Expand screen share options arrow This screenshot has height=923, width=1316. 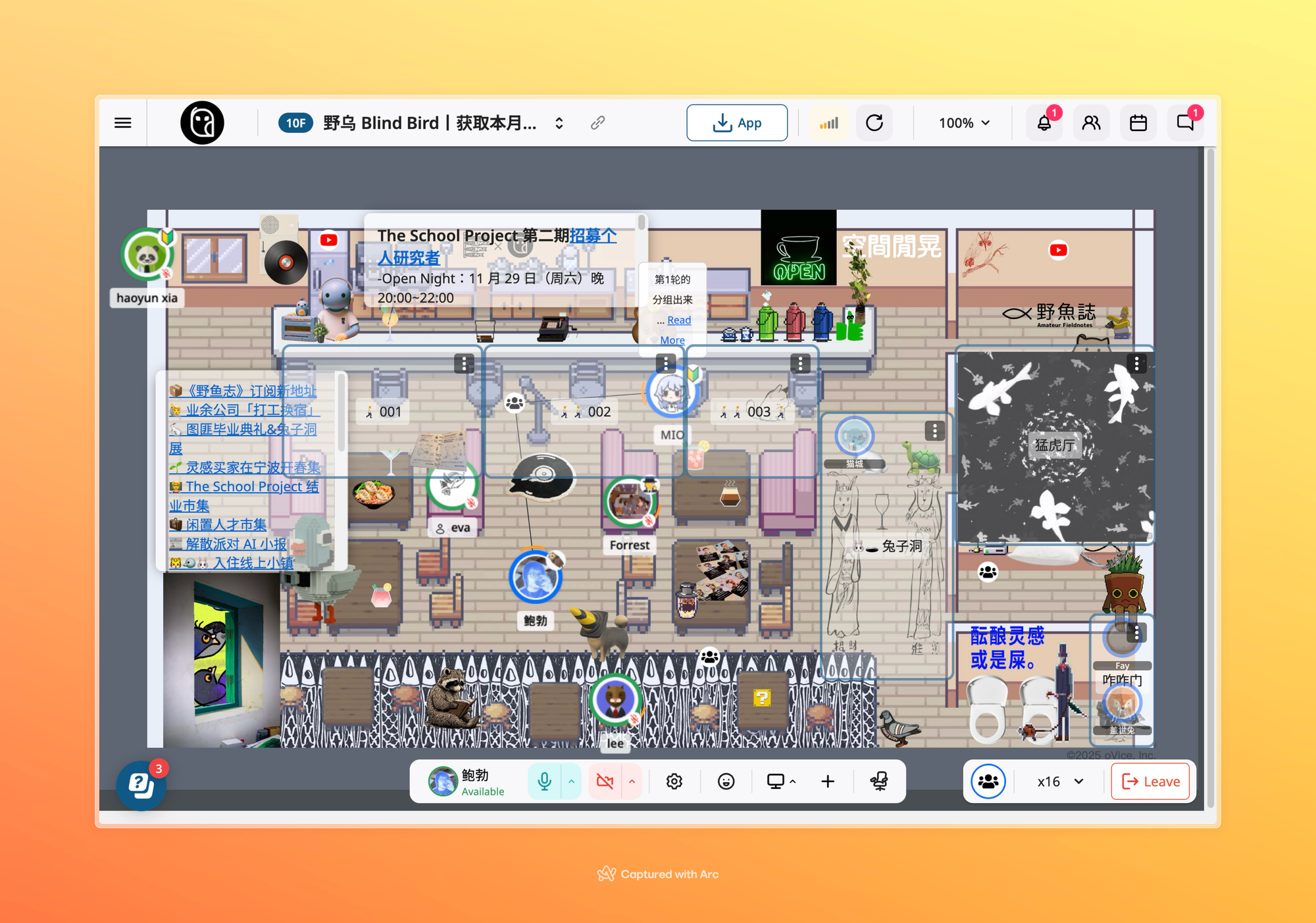pyautogui.click(x=793, y=781)
